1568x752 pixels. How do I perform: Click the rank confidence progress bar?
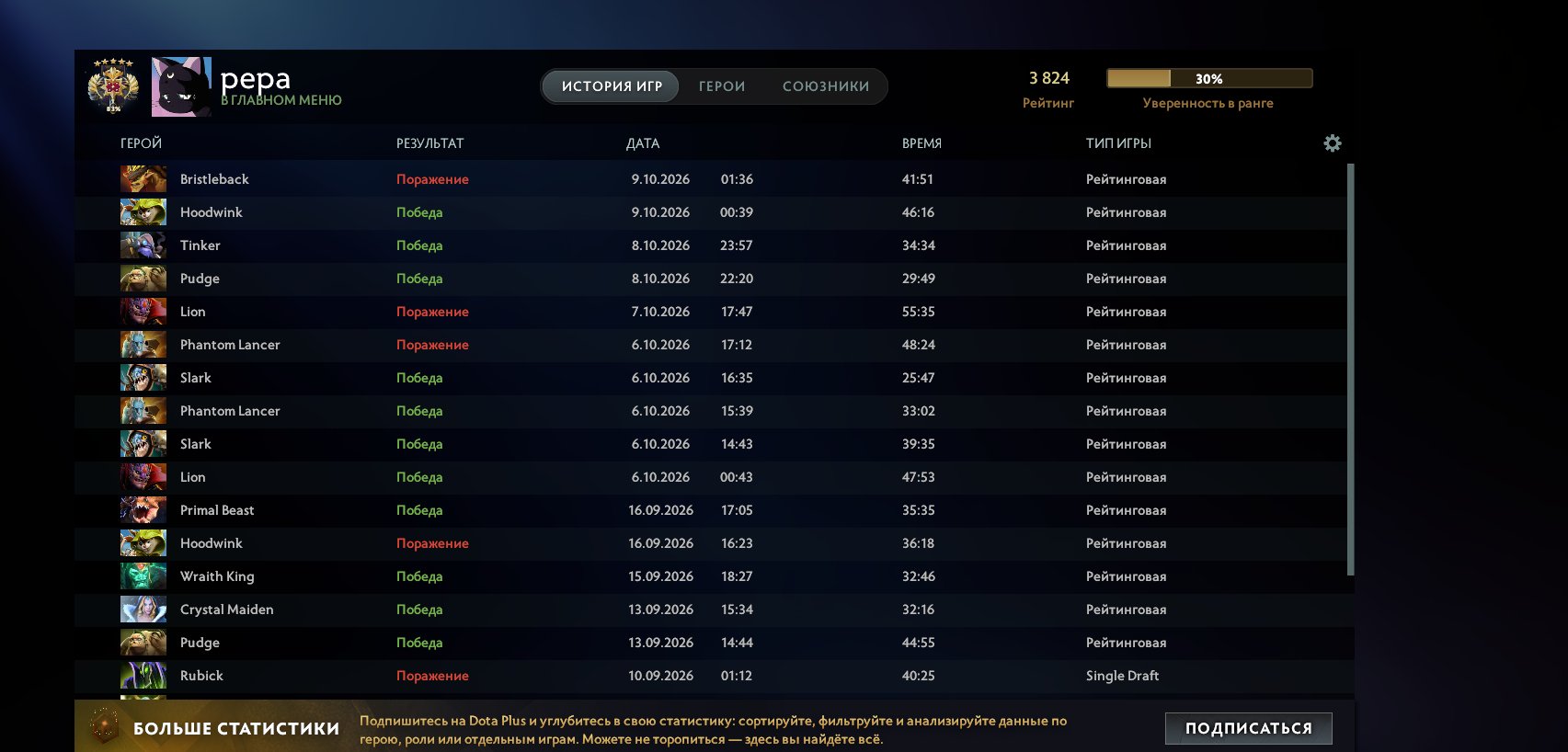[1209, 78]
